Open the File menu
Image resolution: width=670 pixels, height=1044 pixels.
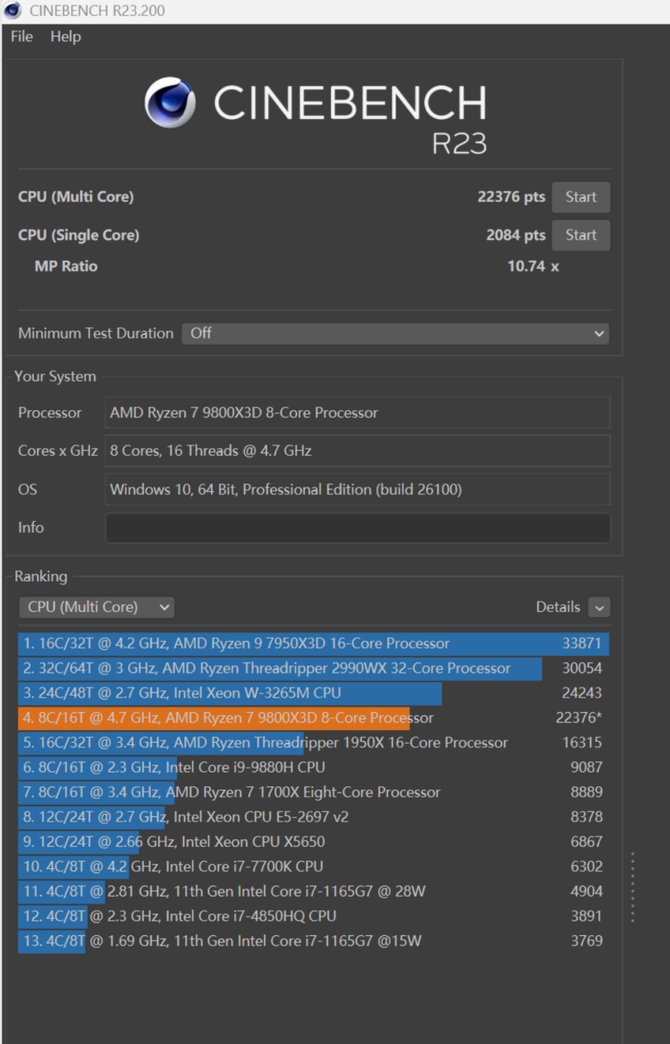pyautogui.click(x=22, y=37)
